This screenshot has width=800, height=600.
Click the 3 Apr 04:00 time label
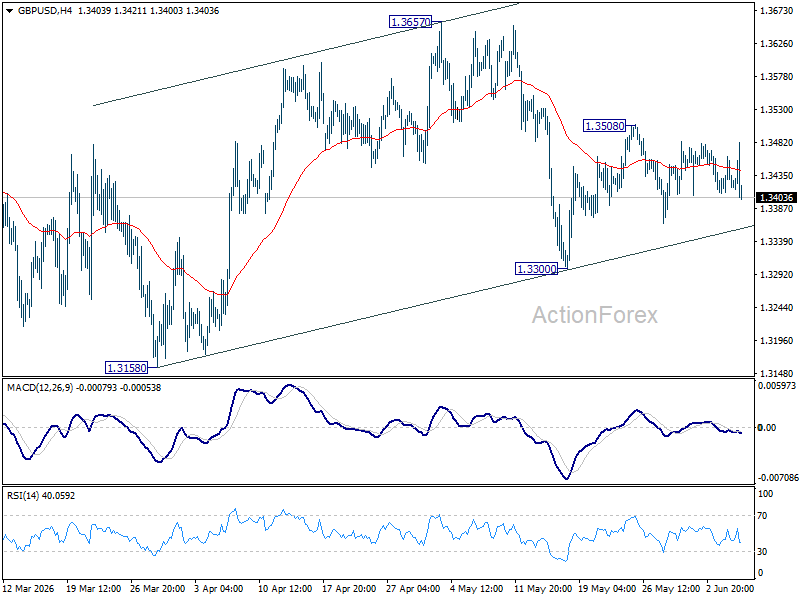coord(219,588)
